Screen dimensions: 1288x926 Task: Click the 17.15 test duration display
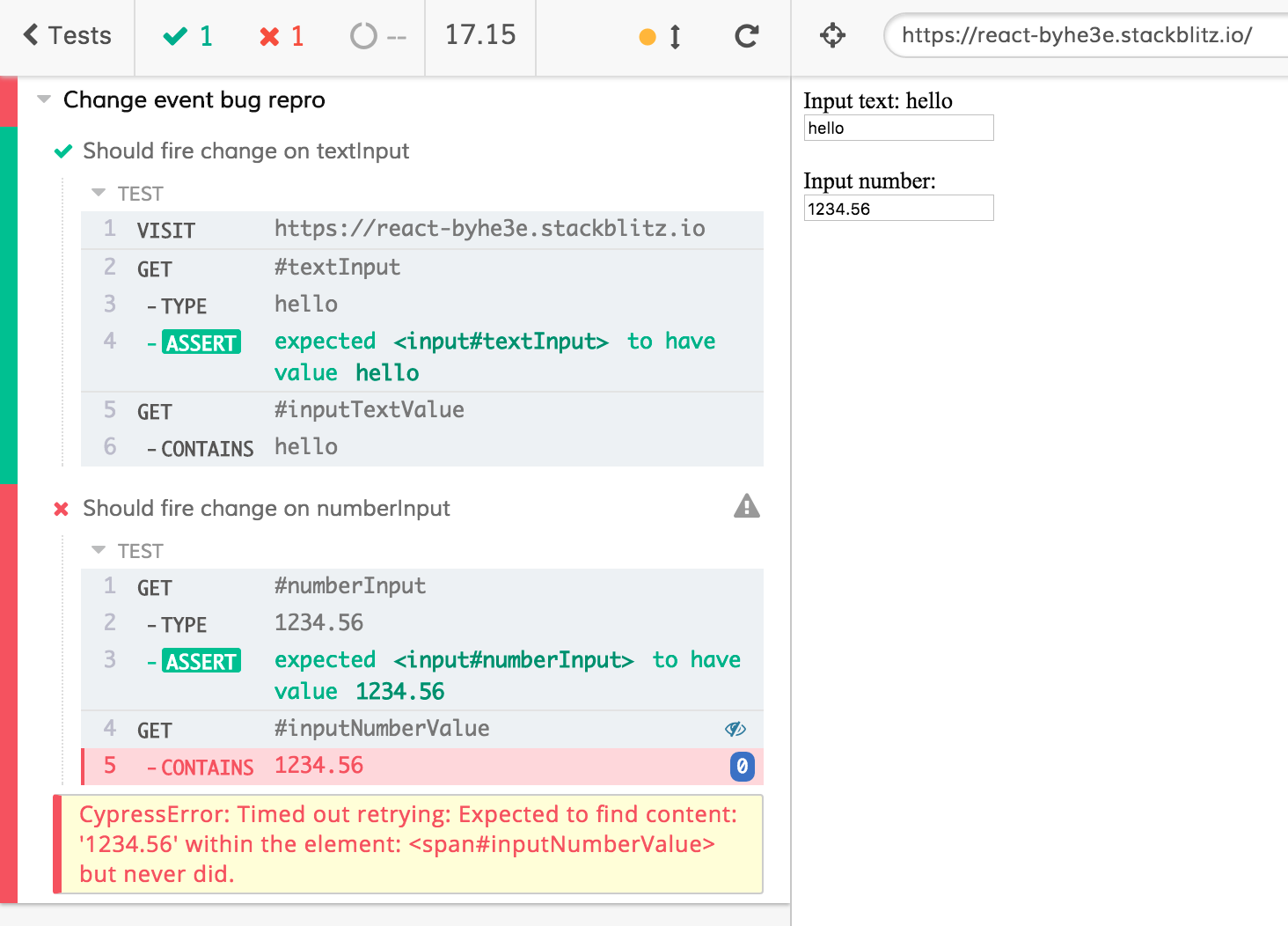tap(480, 35)
